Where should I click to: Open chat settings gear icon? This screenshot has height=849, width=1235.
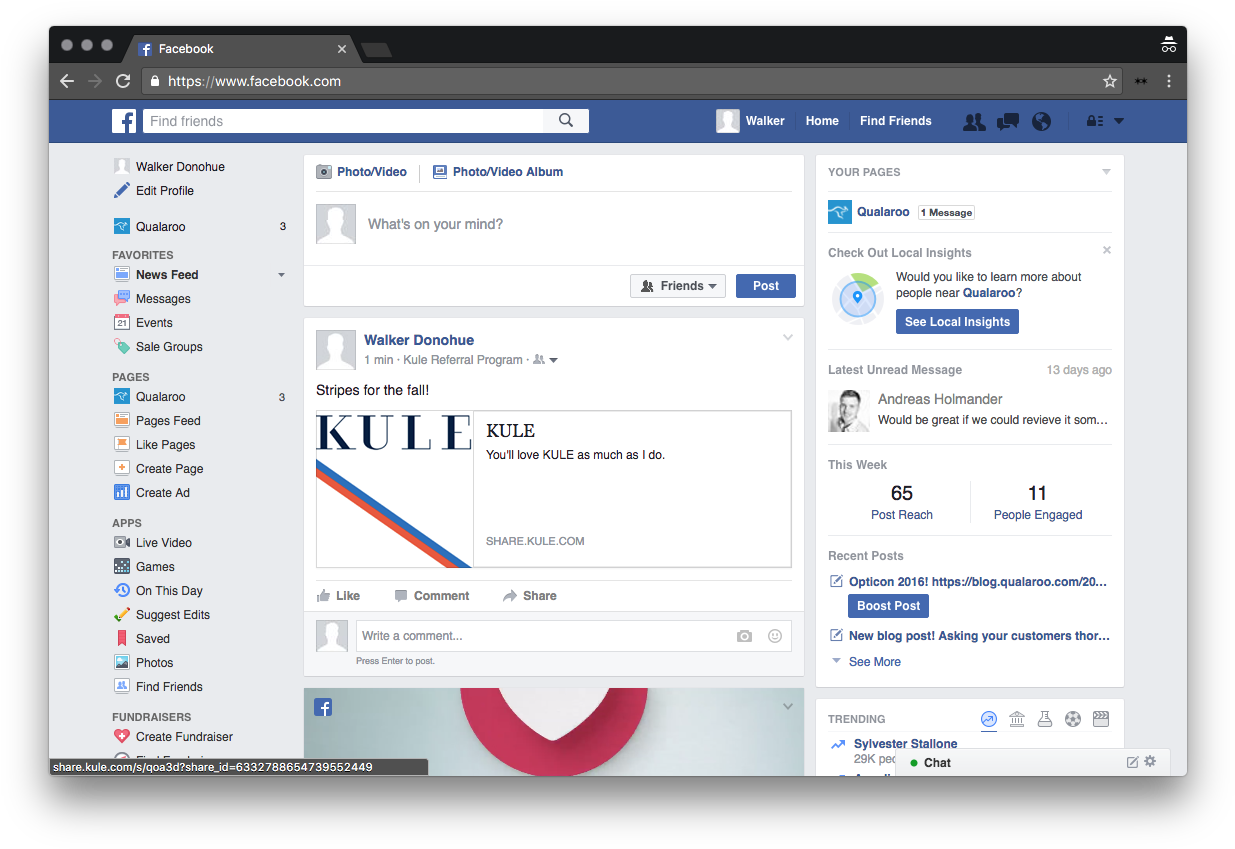point(1150,762)
